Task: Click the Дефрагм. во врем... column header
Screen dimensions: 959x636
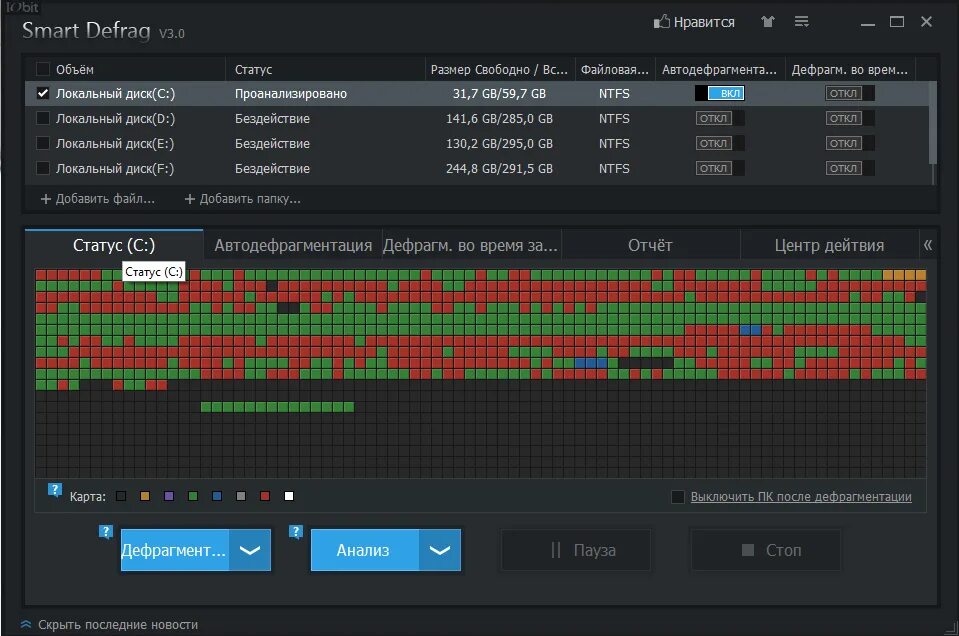Action: point(850,69)
